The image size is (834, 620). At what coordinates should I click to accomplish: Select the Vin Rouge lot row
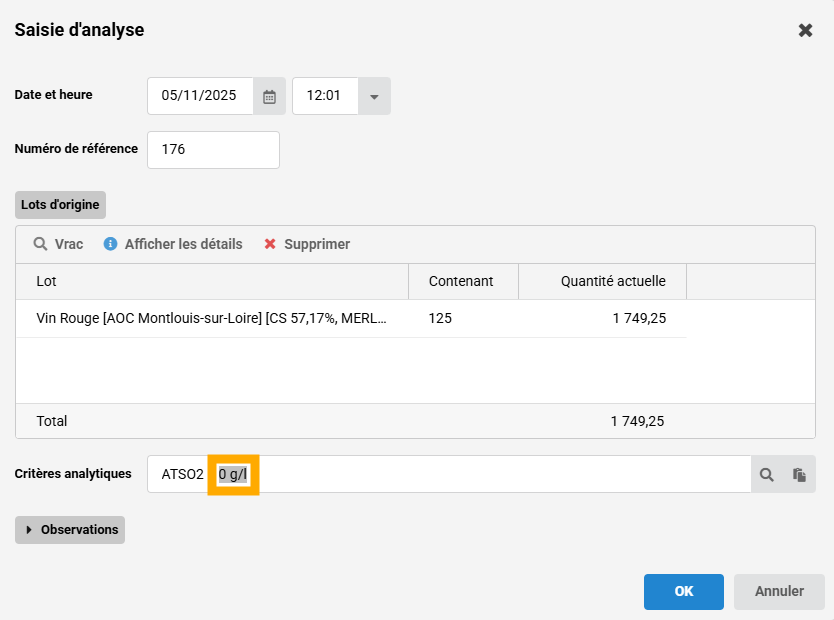[x=212, y=319]
